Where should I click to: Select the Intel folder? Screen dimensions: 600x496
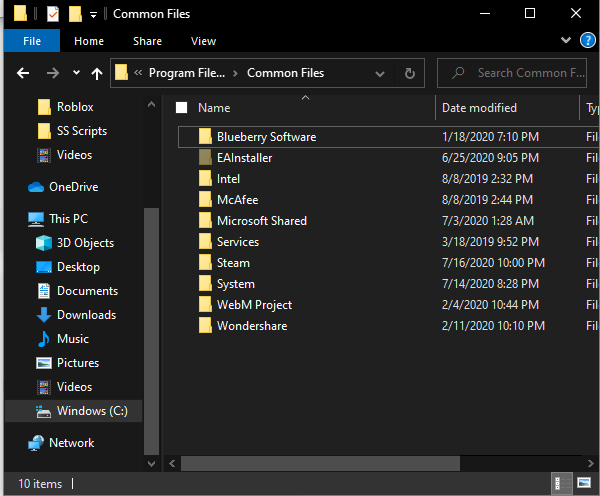[228, 179]
